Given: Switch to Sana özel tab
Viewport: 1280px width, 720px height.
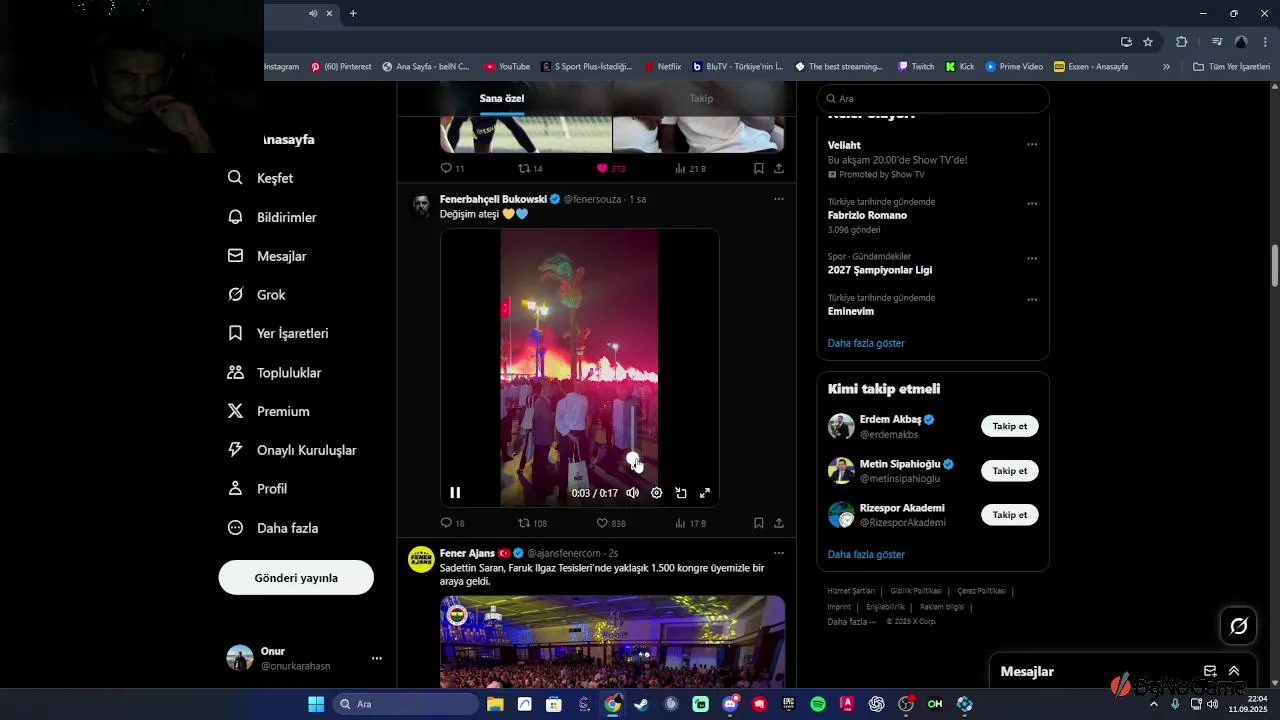Looking at the screenshot, I should 502,98.
